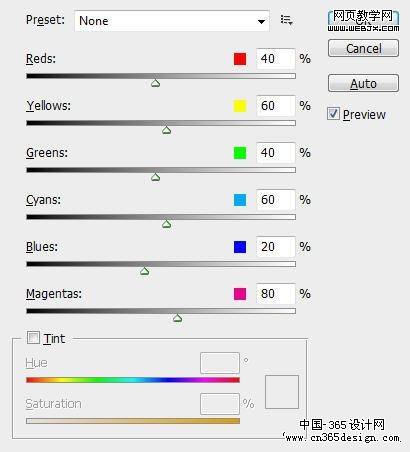Open the preset options menu icon
Viewport: 410px width, 452px height.
pyautogui.click(x=286, y=20)
